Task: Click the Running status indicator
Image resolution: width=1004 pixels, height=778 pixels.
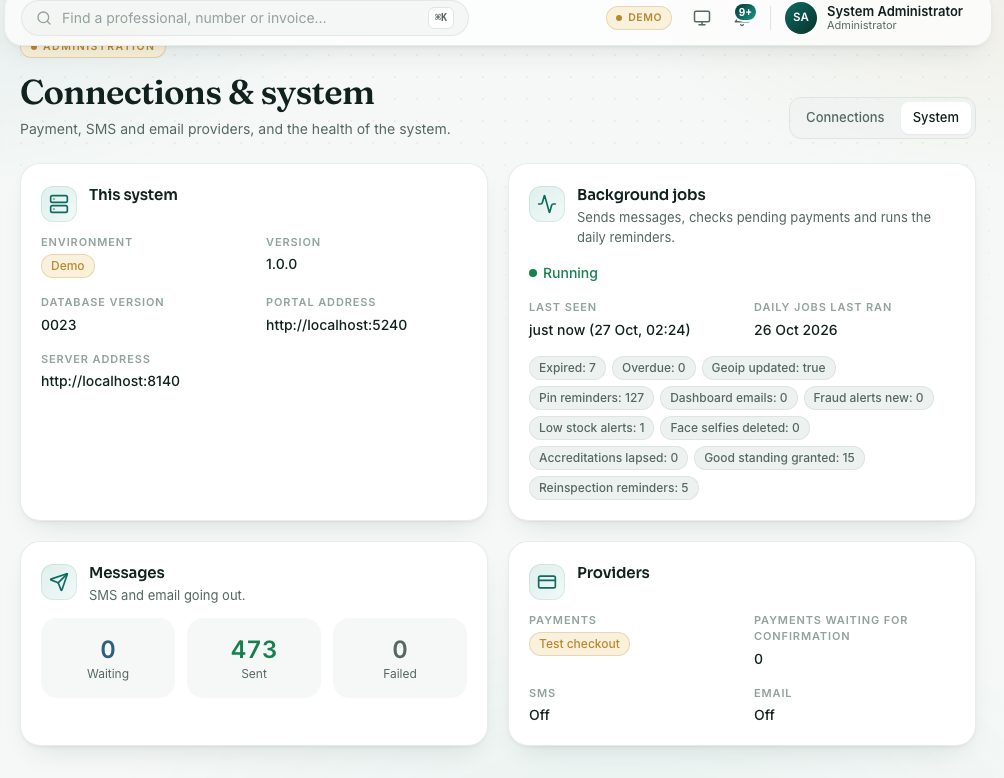Action: tap(563, 273)
